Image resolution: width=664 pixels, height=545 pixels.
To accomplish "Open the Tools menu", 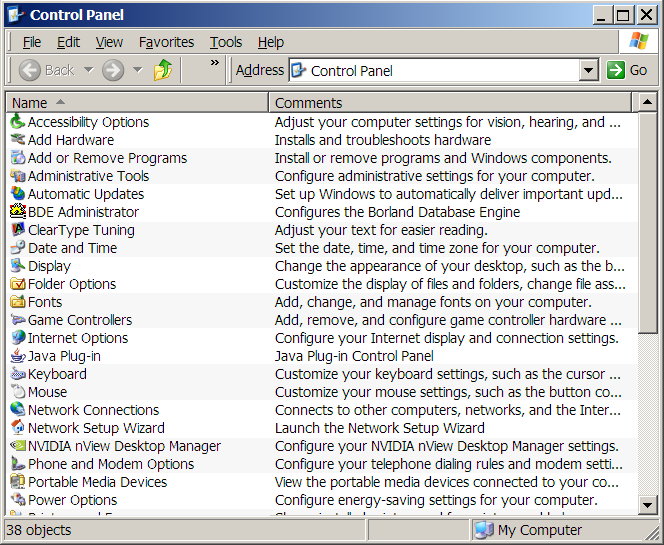I will click(226, 42).
